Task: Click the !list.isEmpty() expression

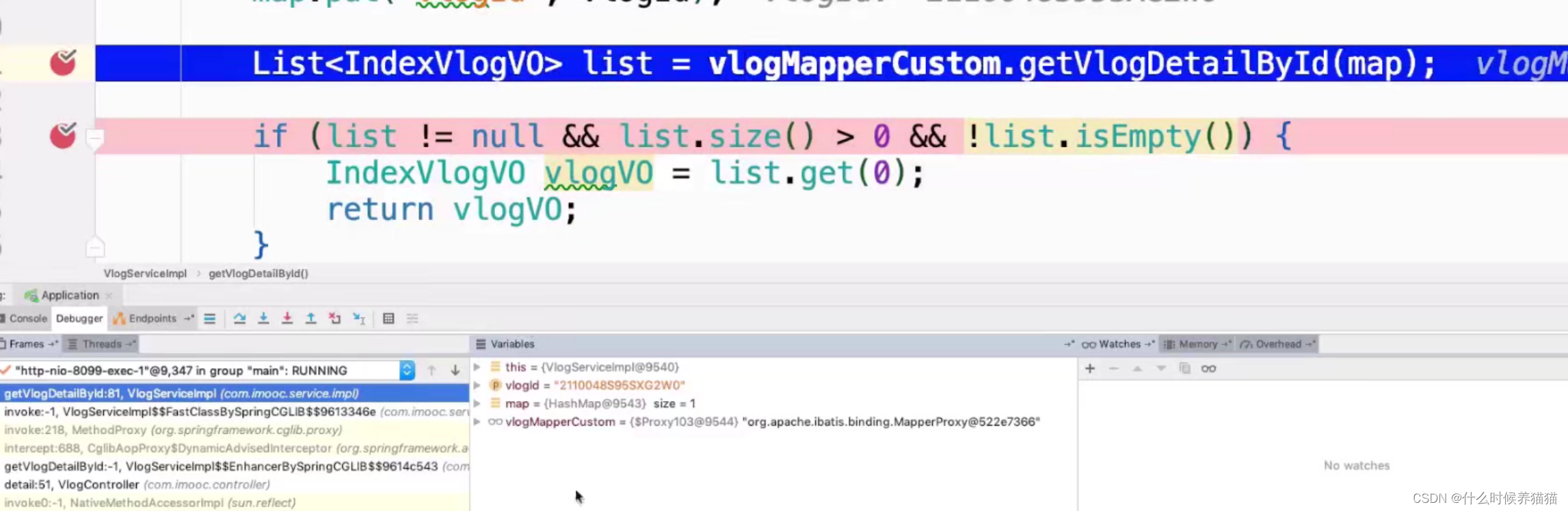Action: pos(1101,136)
